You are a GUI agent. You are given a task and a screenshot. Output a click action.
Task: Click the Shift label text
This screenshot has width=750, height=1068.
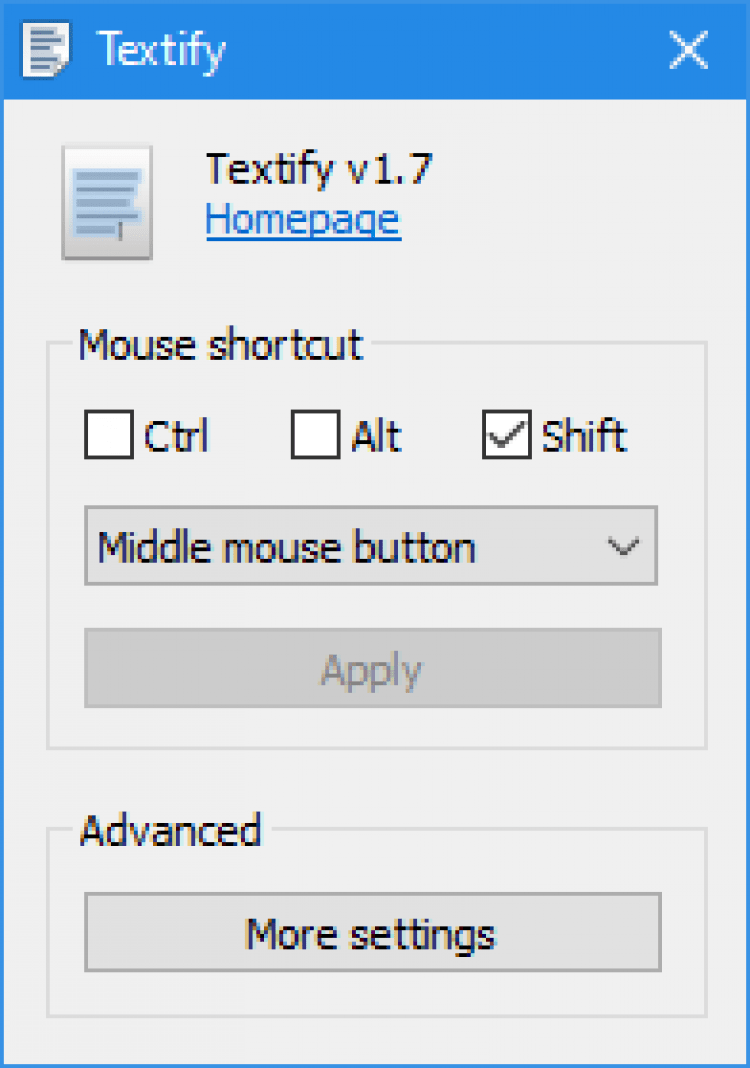point(584,437)
